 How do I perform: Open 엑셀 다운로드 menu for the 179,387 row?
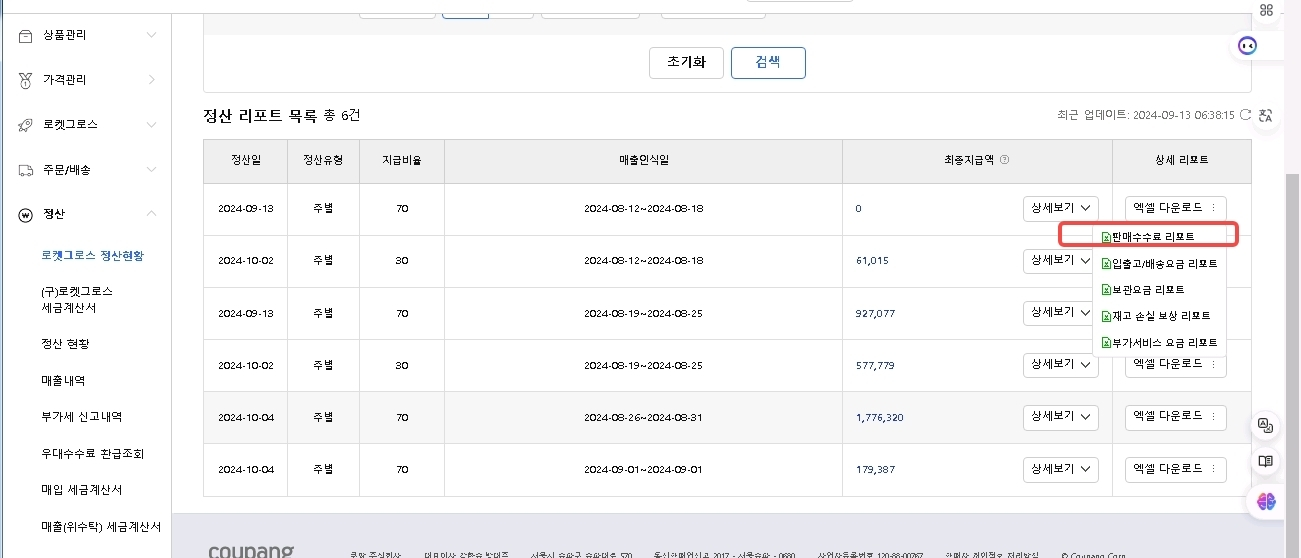point(1175,469)
